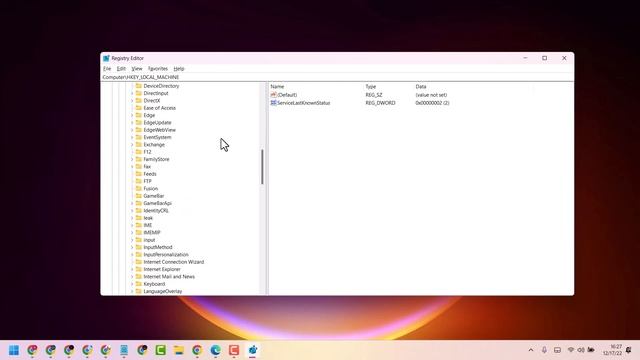This screenshot has height=360, width=640.
Task: Select the Exchange key
Action: (154, 145)
